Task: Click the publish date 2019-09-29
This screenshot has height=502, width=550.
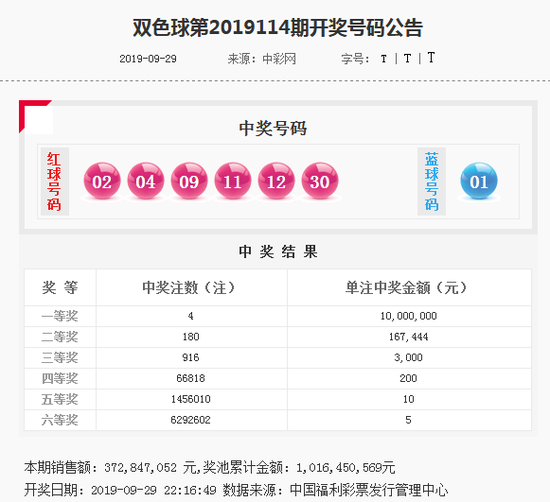Action: pos(148,59)
